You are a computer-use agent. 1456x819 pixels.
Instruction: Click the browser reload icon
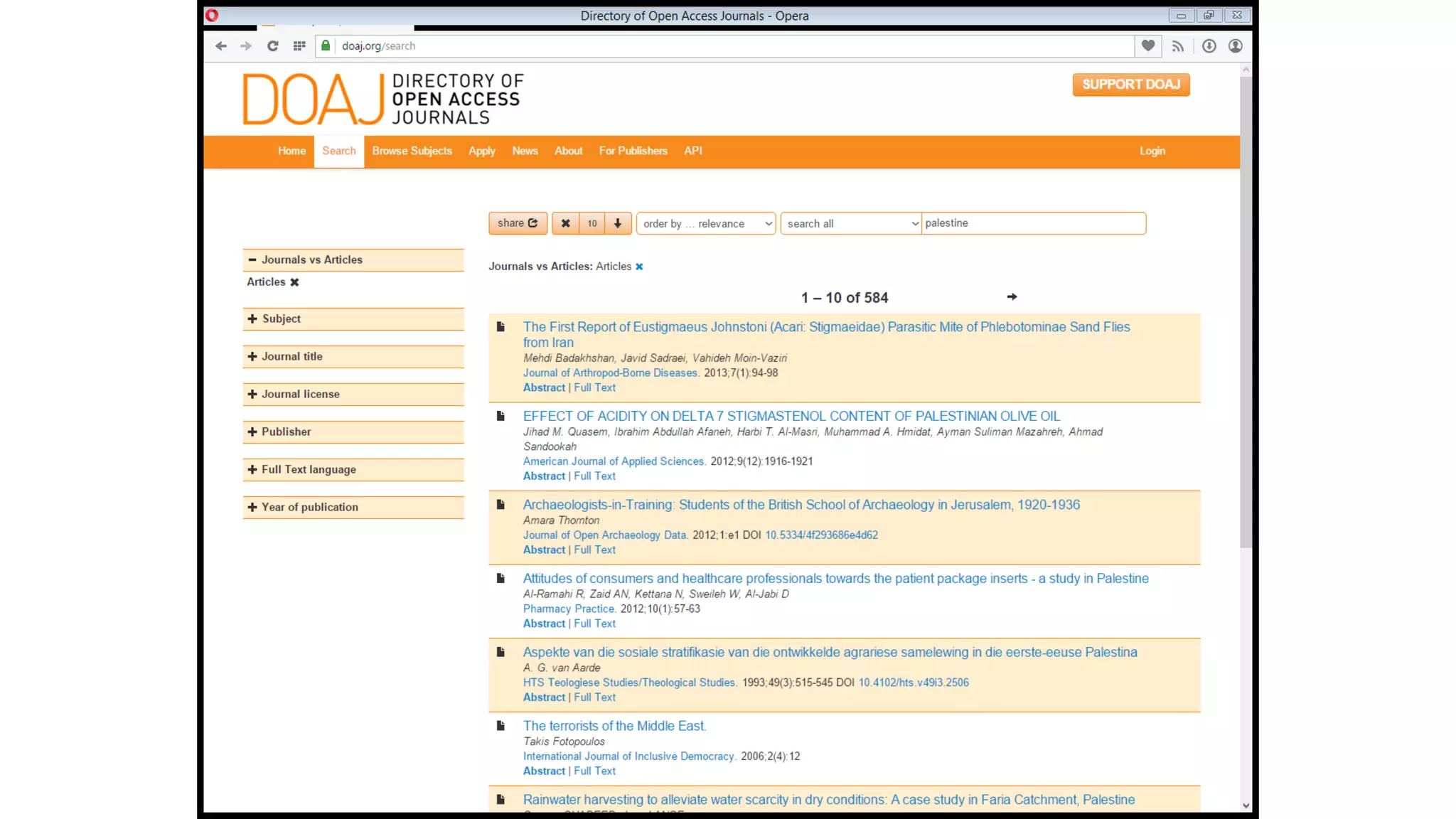[272, 46]
